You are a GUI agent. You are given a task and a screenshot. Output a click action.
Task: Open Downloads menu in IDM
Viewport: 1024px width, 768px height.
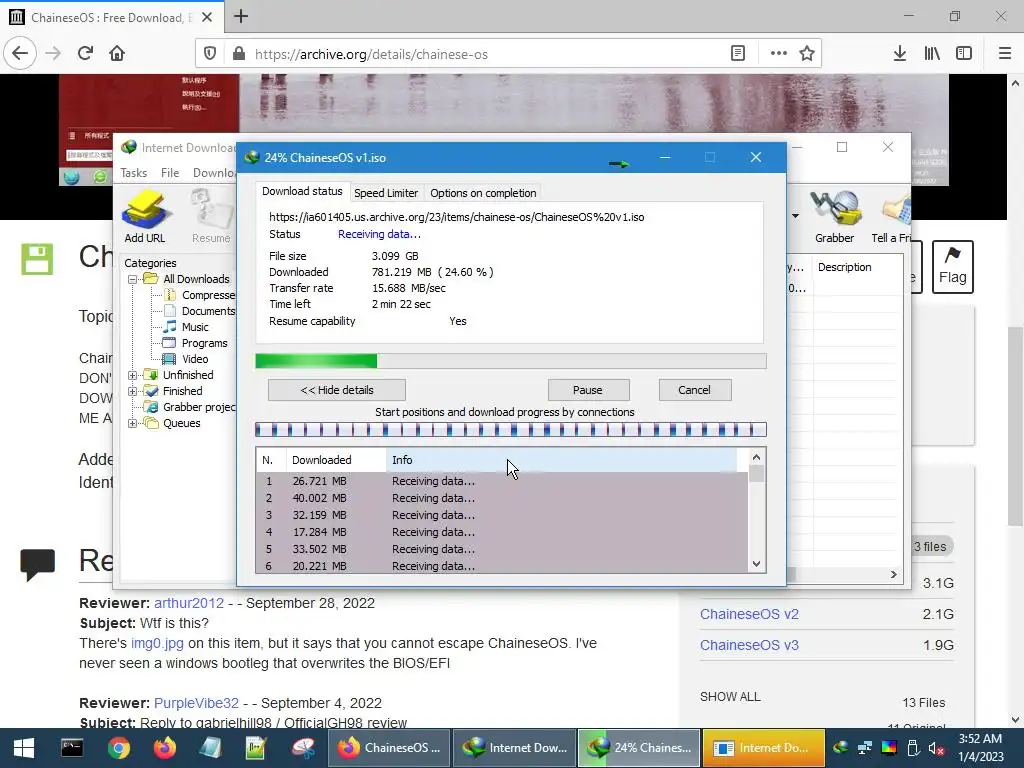[x=214, y=172]
